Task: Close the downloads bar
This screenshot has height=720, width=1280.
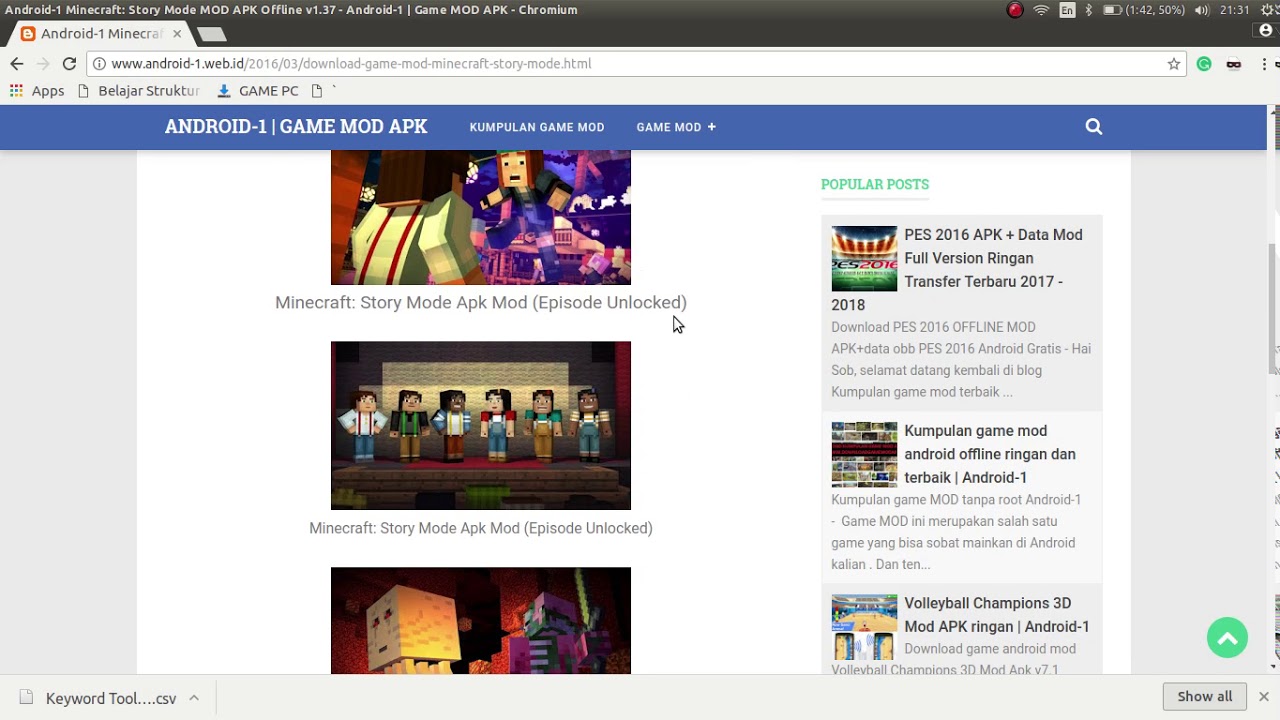Action: pos(1263,696)
